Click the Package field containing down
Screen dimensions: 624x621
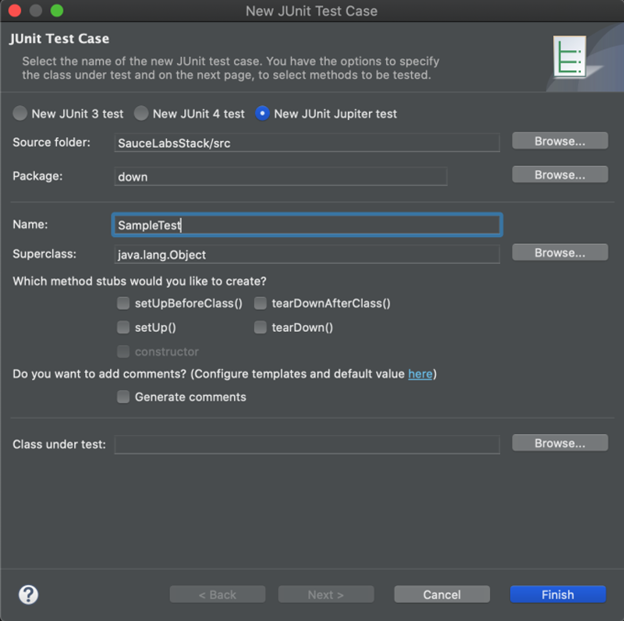click(x=281, y=176)
